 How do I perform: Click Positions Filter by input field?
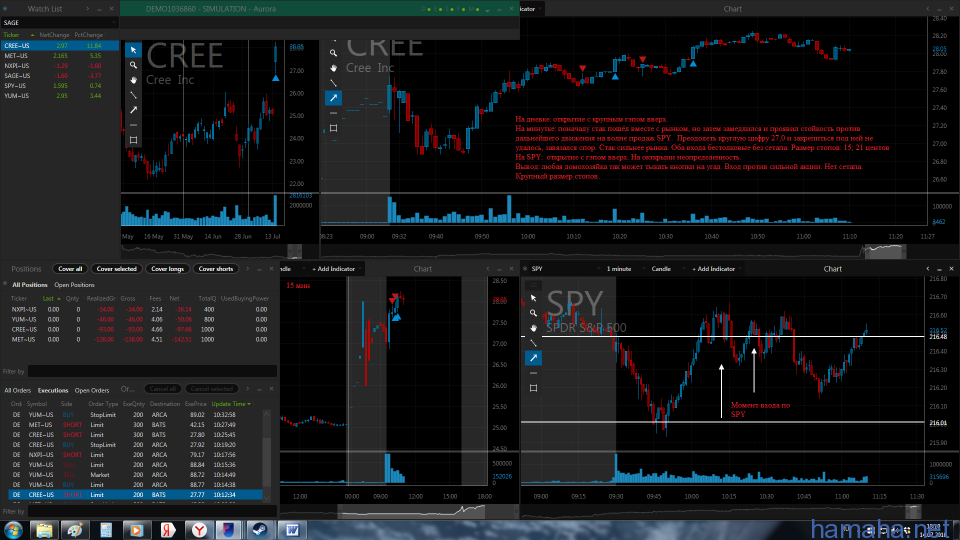coord(152,371)
